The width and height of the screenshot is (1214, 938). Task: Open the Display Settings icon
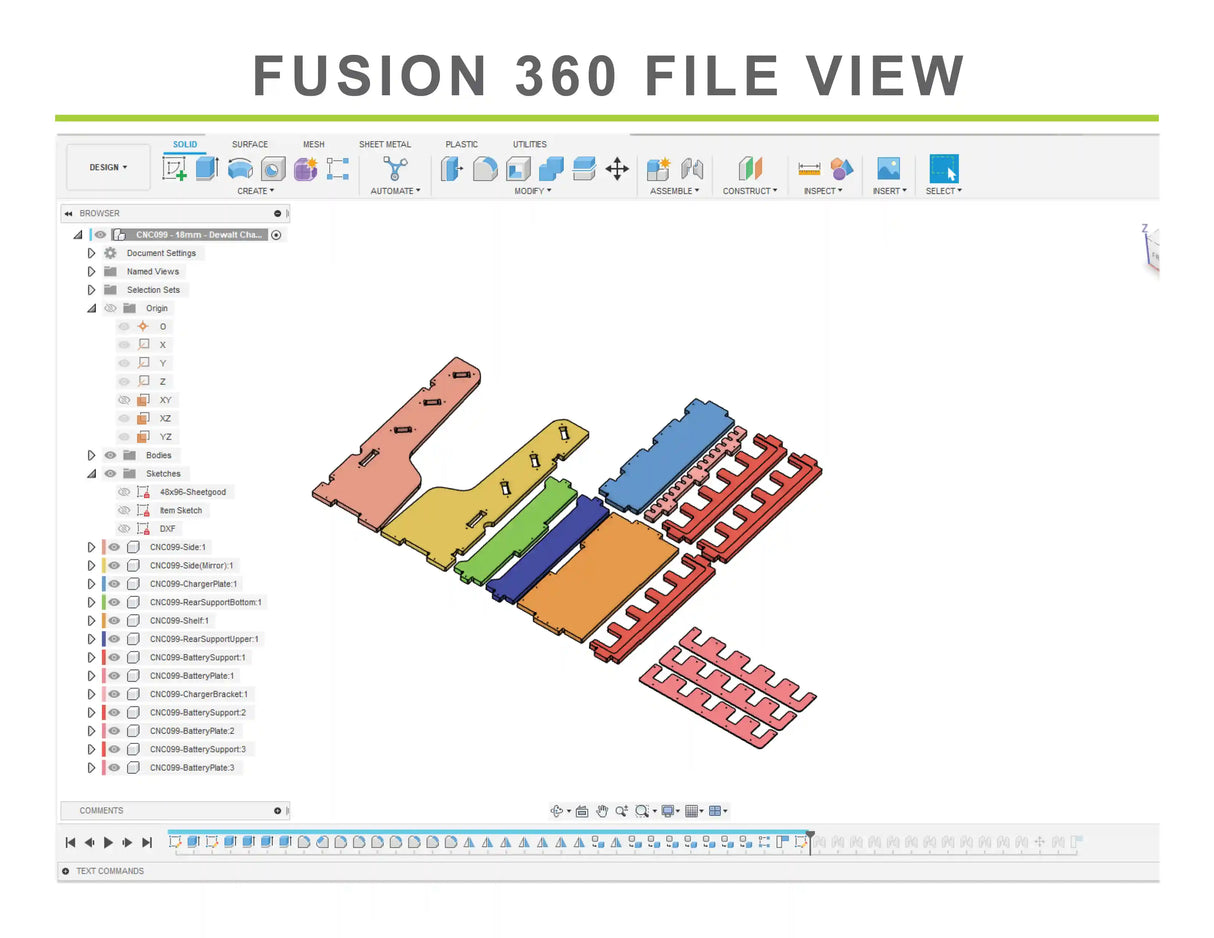click(669, 811)
